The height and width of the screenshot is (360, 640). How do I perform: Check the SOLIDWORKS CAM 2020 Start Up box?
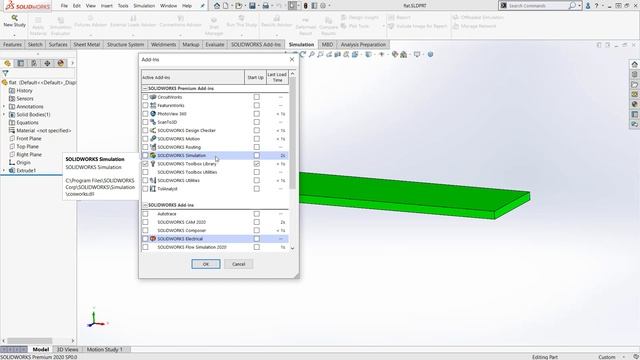click(256, 222)
